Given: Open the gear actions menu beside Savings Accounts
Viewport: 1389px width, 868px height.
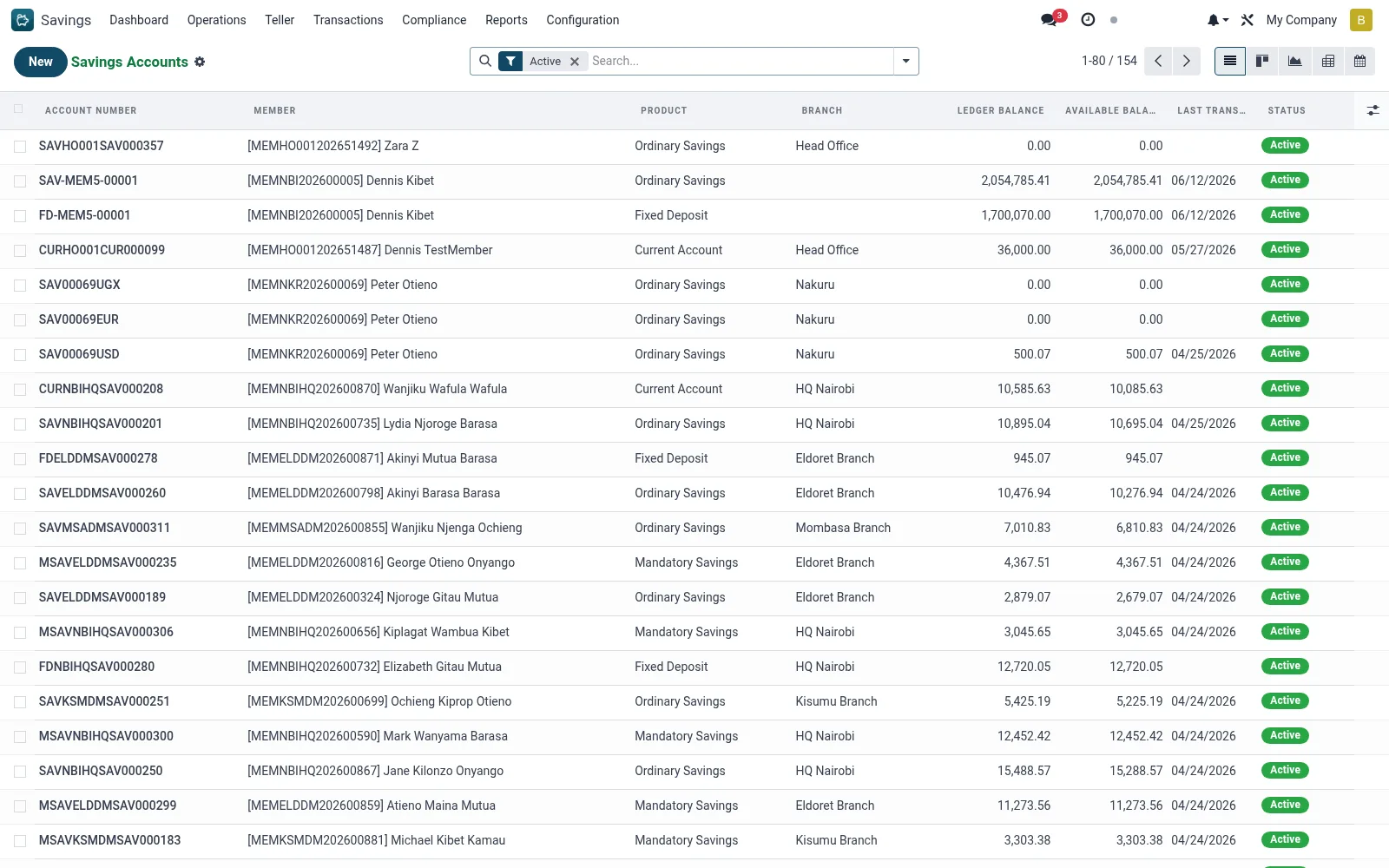Looking at the screenshot, I should 200,62.
